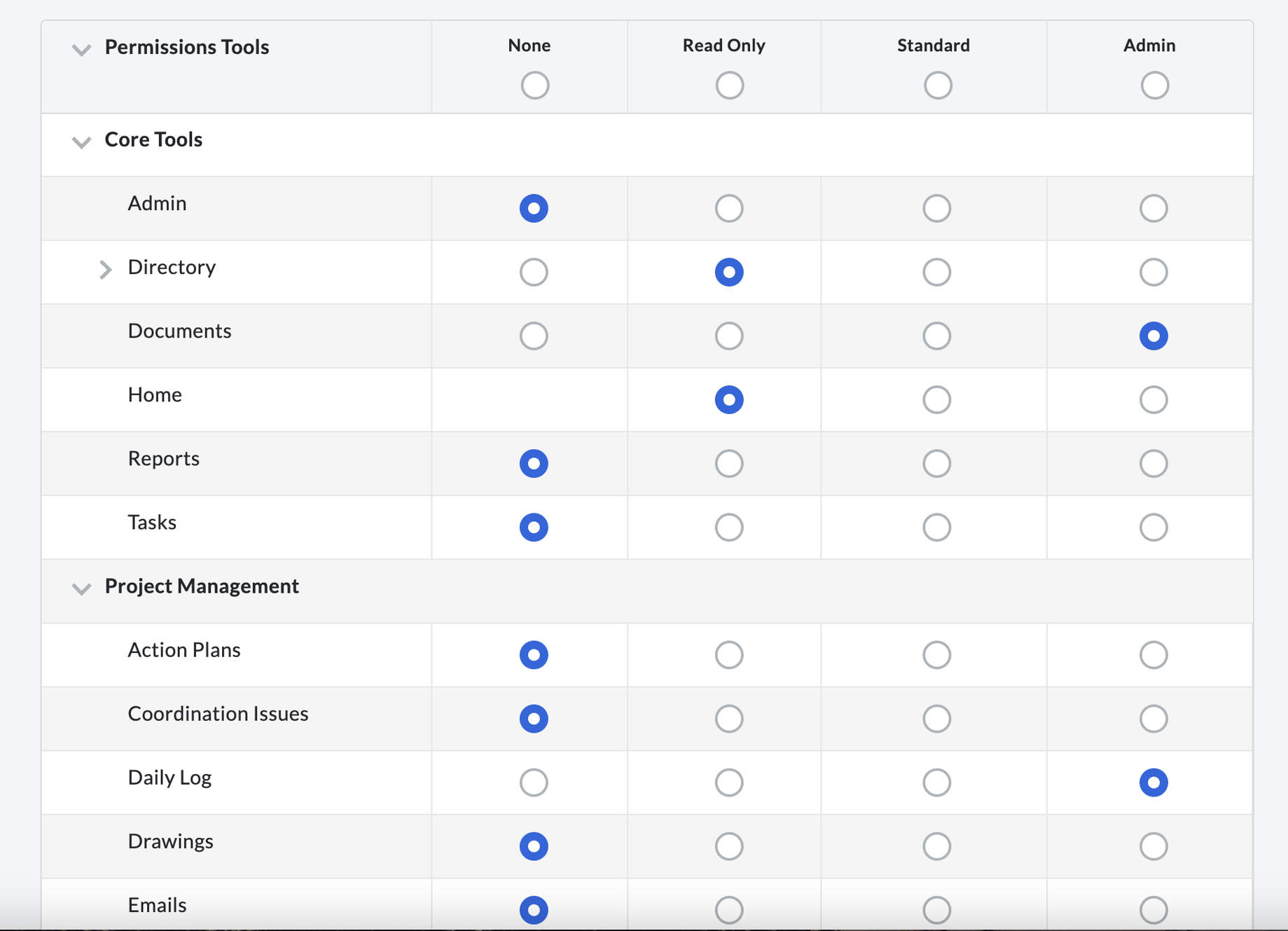Grant Admin access to Documents

(1154, 336)
